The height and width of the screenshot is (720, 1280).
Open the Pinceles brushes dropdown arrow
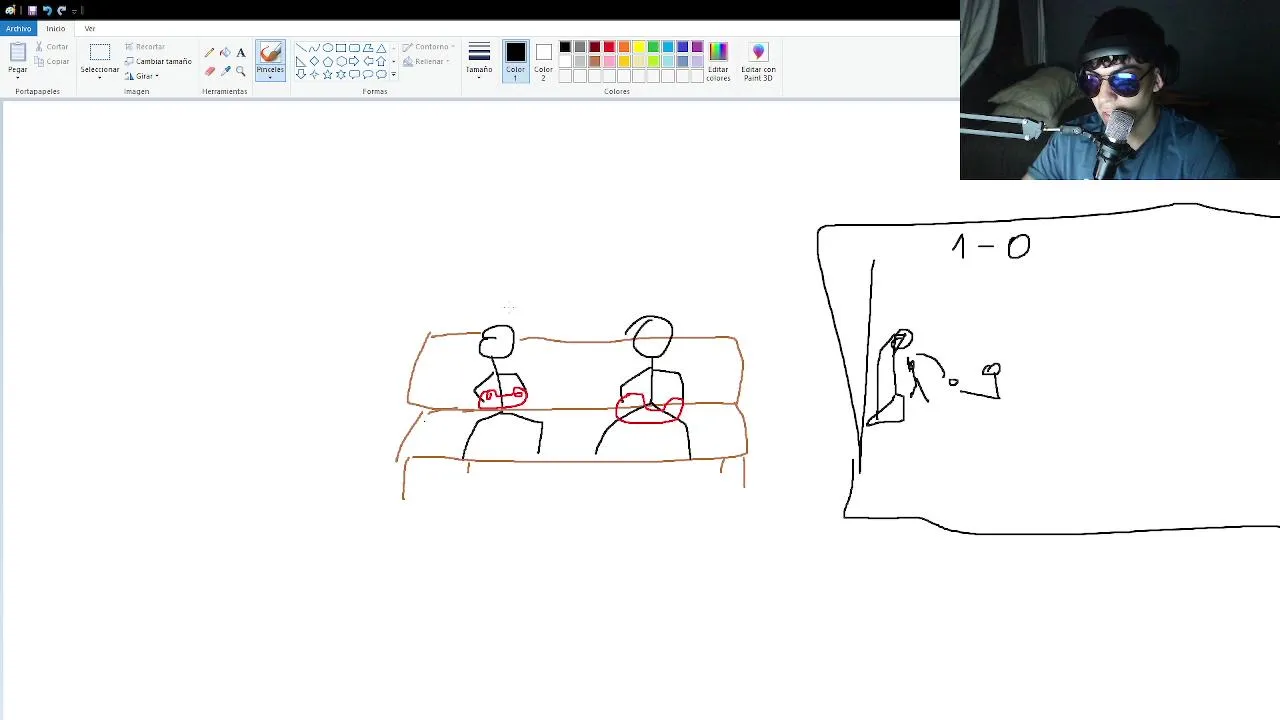click(270, 77)
